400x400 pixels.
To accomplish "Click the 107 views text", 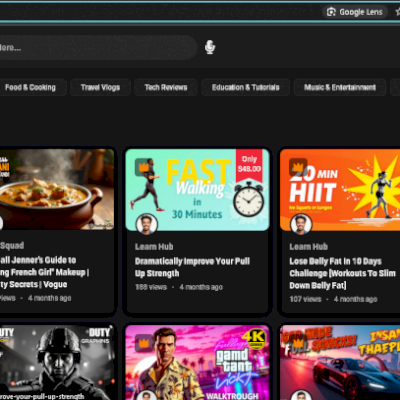I will coord(305,299).
